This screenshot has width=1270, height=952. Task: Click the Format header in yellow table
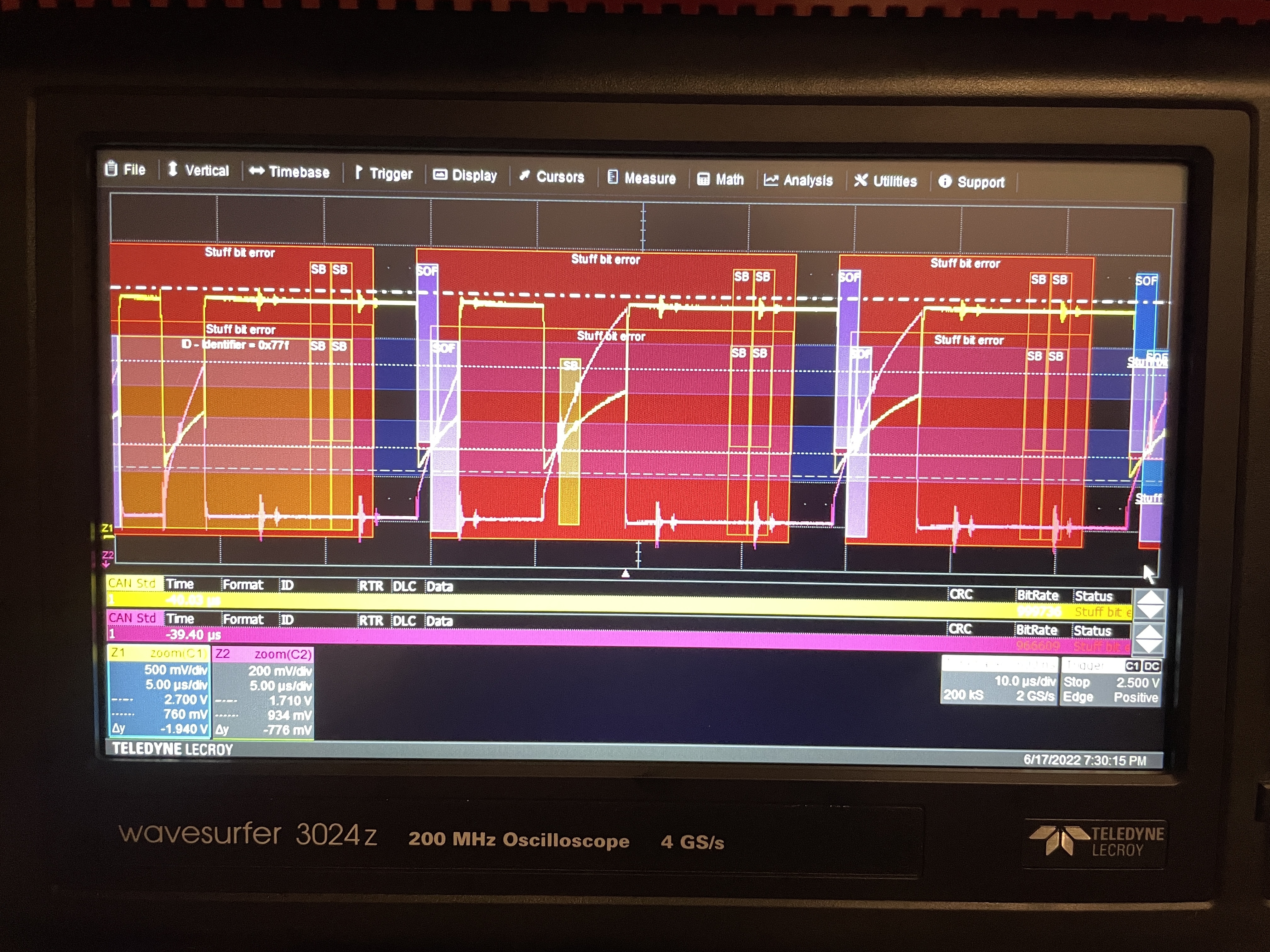[x=243, y=585]
